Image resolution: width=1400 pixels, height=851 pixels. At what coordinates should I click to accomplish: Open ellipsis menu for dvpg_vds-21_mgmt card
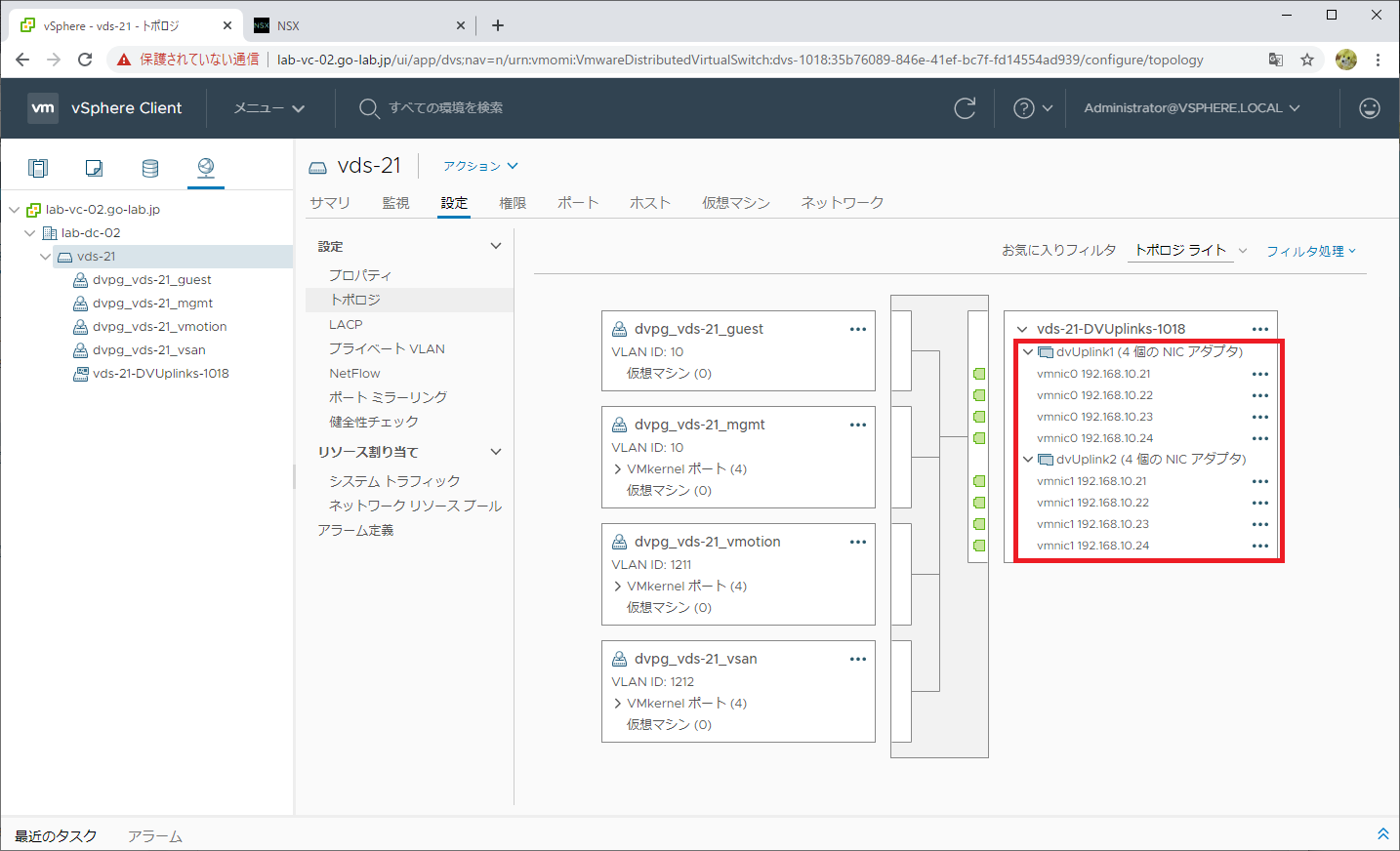pos(858,425)
